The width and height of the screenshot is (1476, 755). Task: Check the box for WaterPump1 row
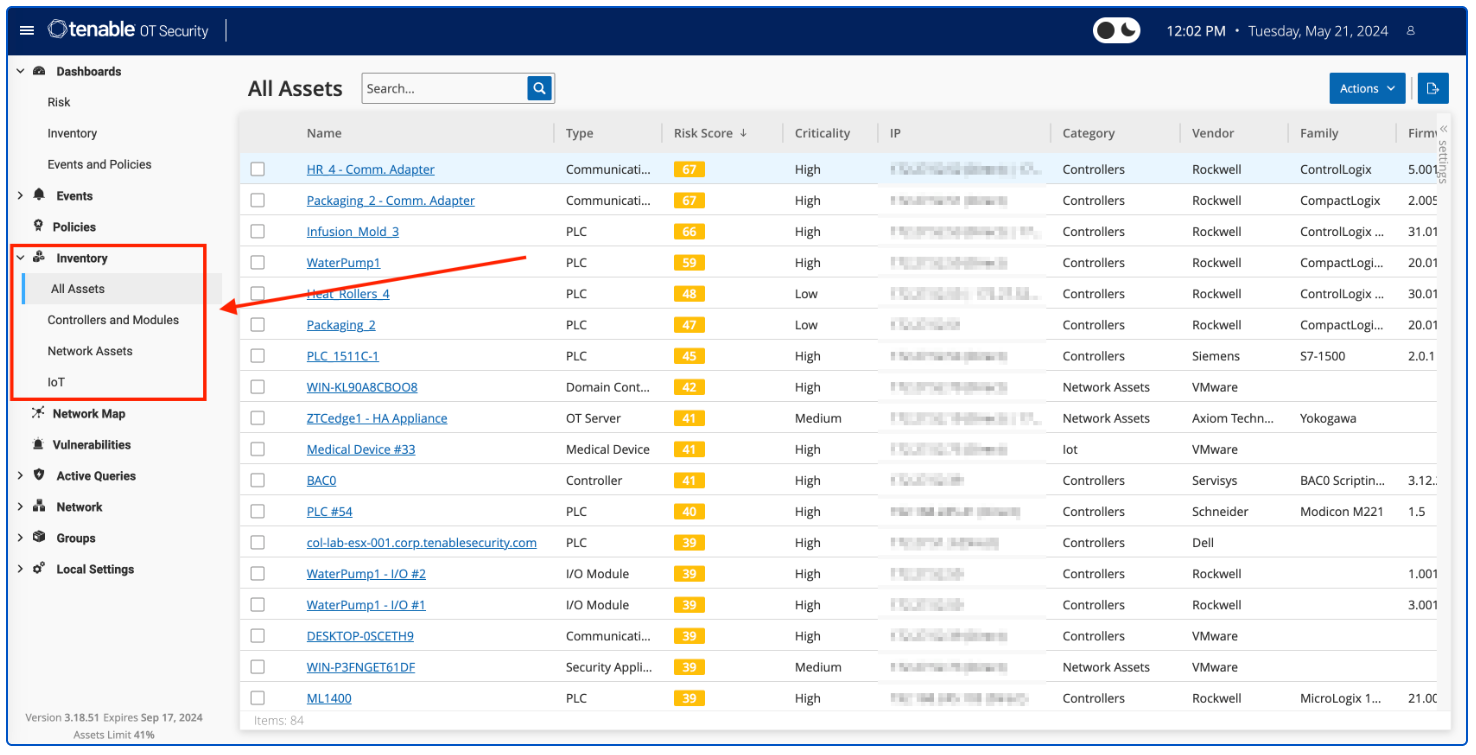(x=258, y=263)
